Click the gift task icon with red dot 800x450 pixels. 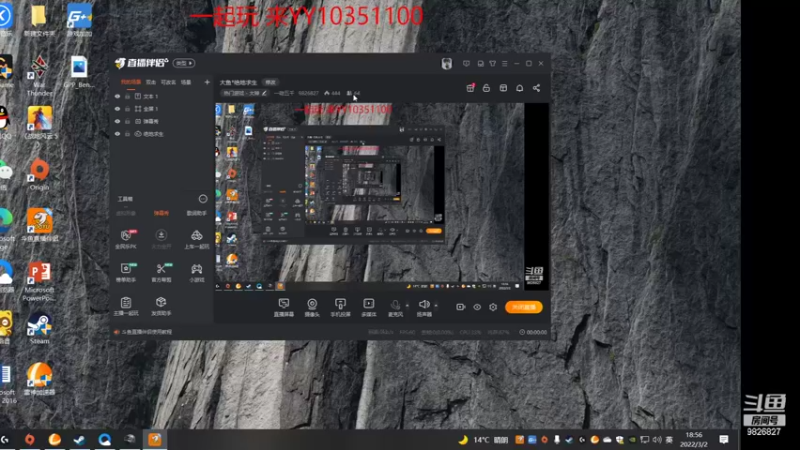coord(470,88)
